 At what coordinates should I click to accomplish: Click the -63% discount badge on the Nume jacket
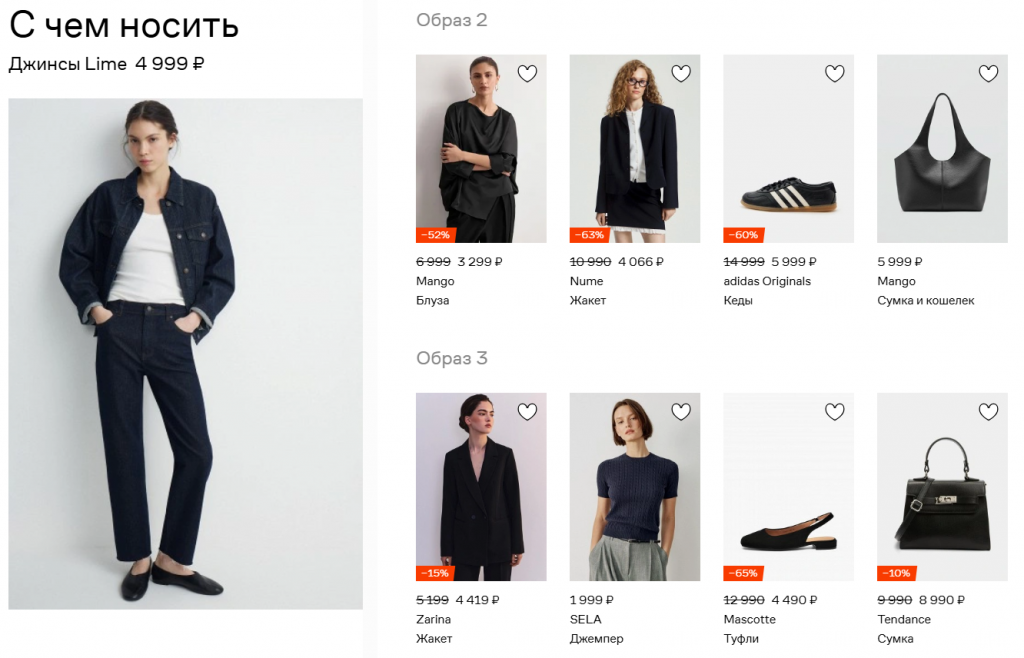(589, 235)
